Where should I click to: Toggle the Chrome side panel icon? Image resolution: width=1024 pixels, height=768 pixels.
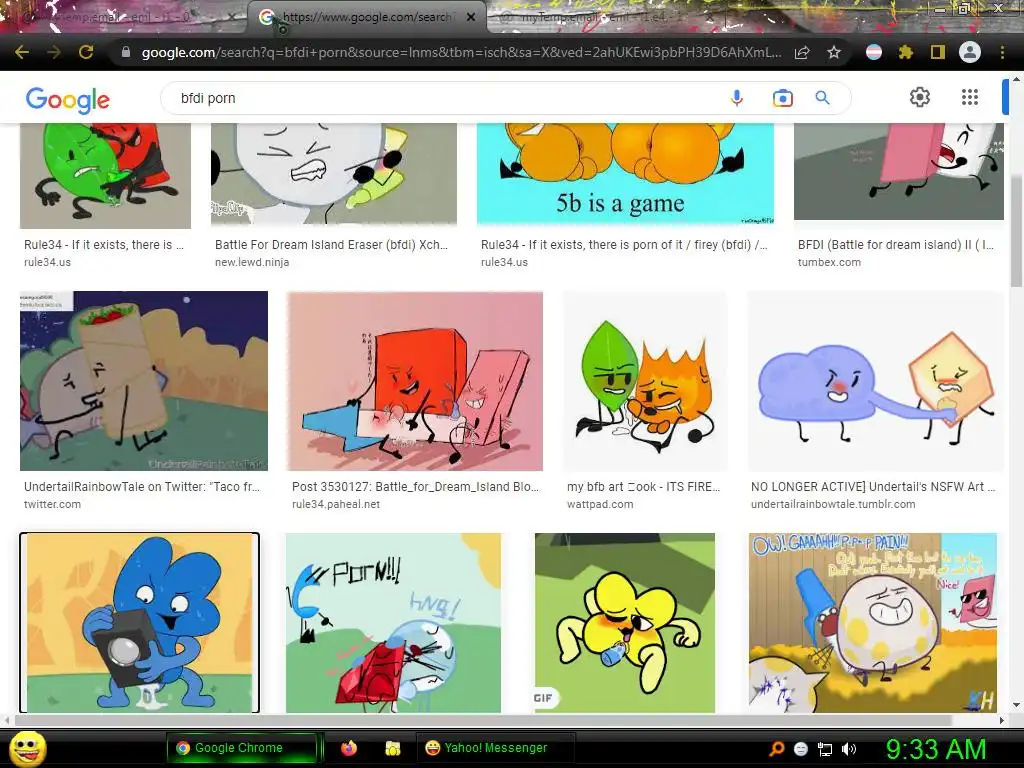(938, 52)
